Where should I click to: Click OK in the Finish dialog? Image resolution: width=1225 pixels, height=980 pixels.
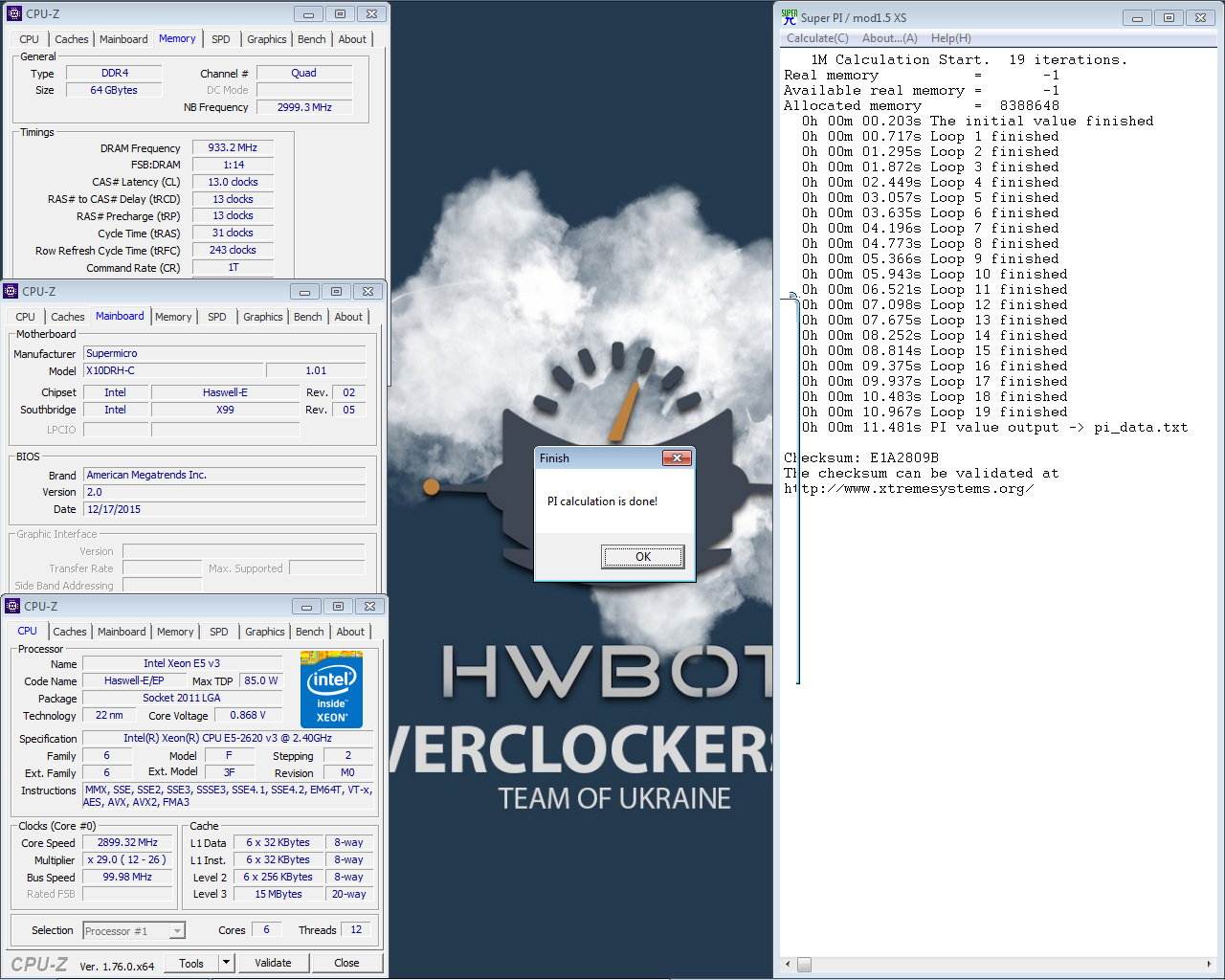point(643,557)
